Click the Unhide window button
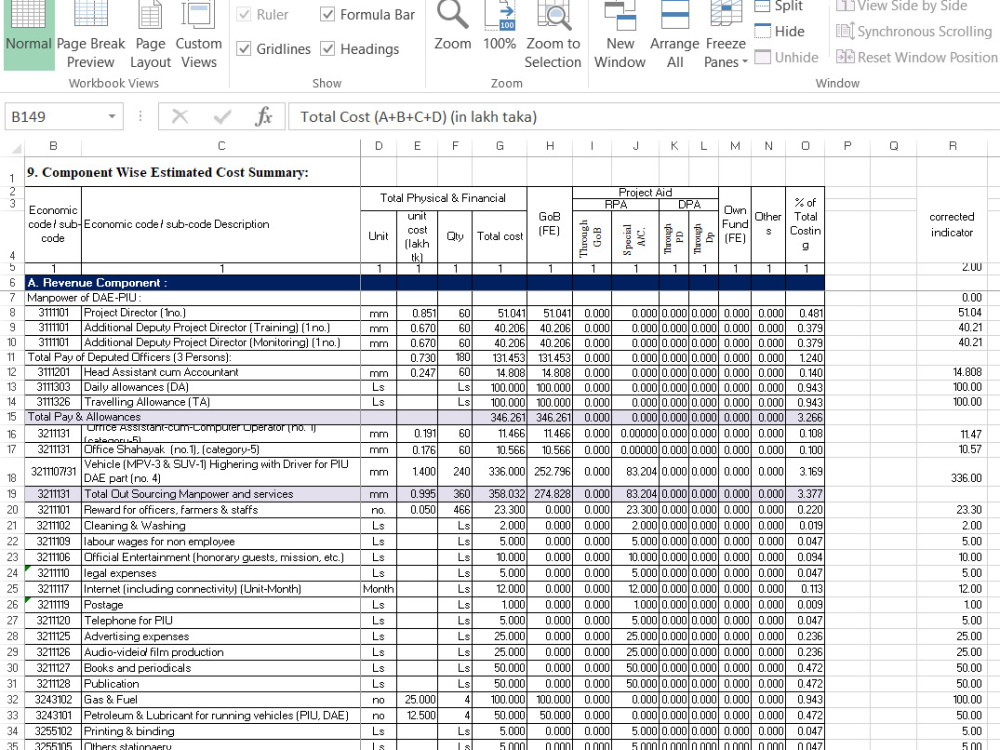1000x750 pixels. (x=786, y=57)
